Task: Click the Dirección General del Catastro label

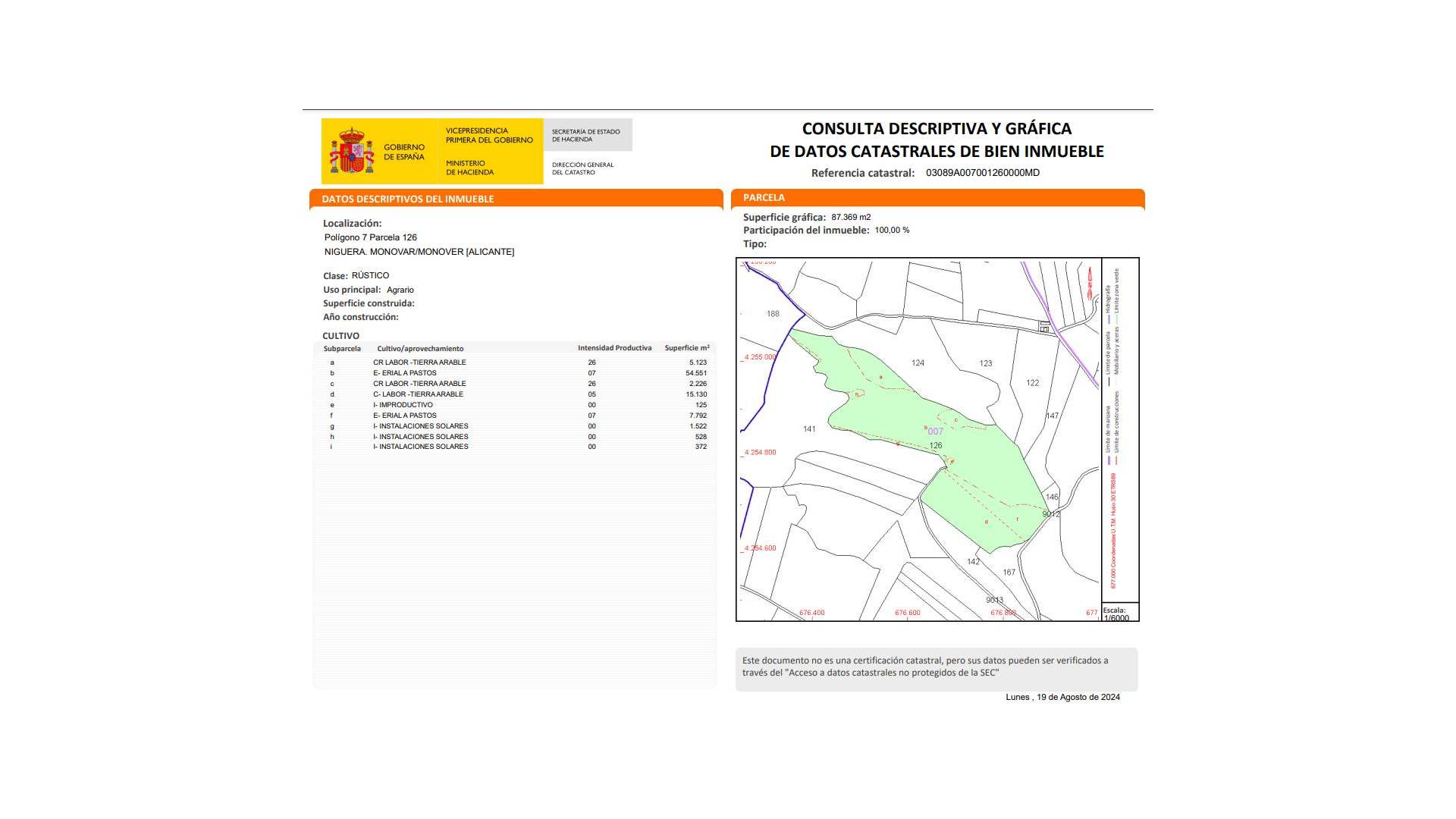Action: coord(582,168)
